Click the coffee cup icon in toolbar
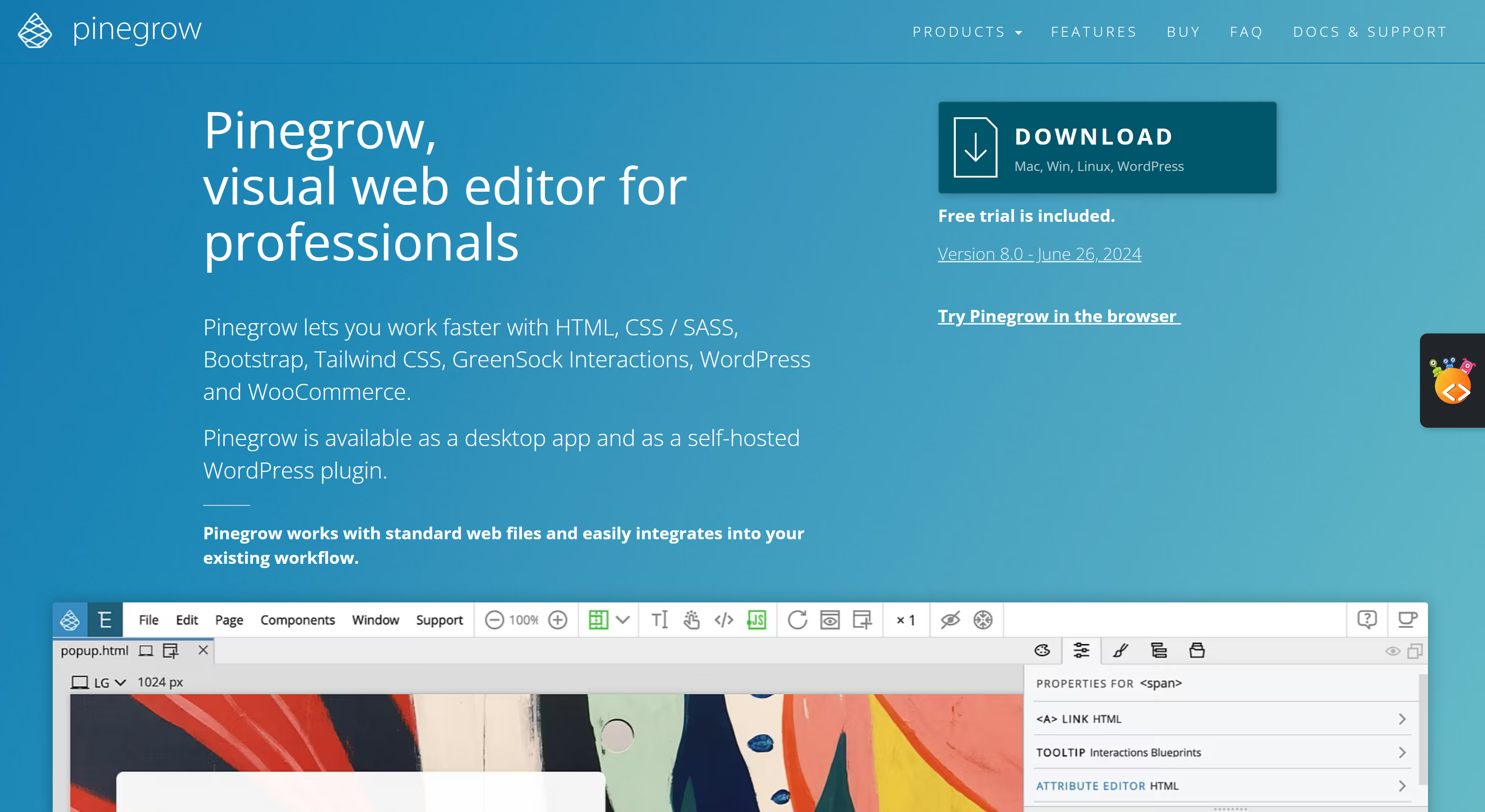The height and width of the screenshot is (812, 1485). (1408, 620)
